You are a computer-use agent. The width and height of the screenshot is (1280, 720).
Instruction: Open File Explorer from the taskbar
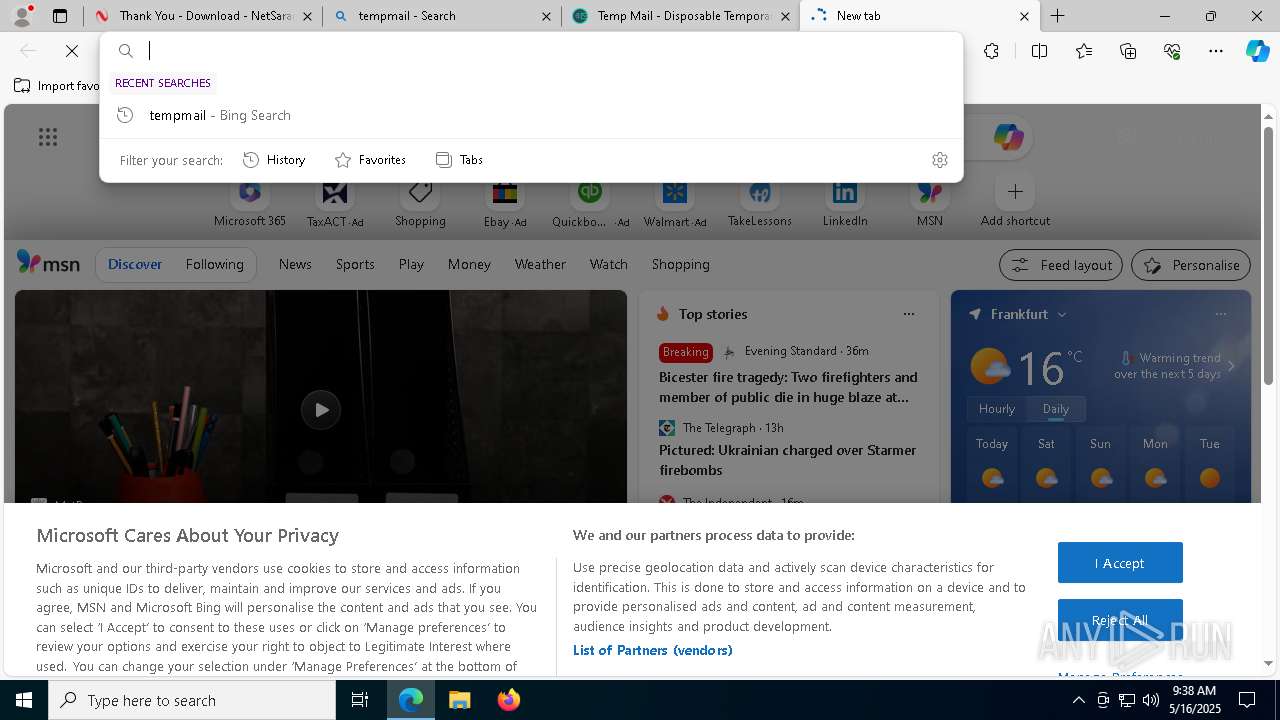coord(460,700)
